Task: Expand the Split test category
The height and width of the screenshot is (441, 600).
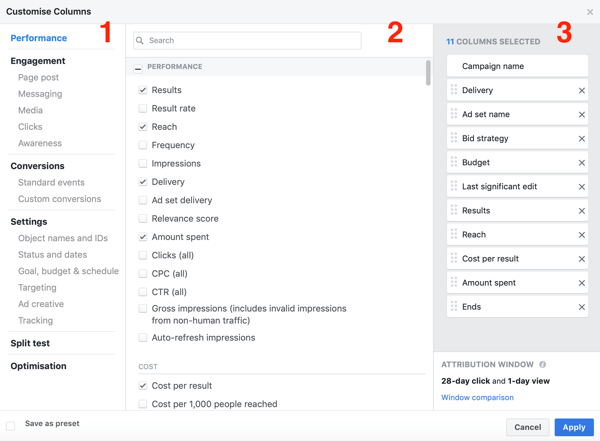Action: tap(30, 343)
